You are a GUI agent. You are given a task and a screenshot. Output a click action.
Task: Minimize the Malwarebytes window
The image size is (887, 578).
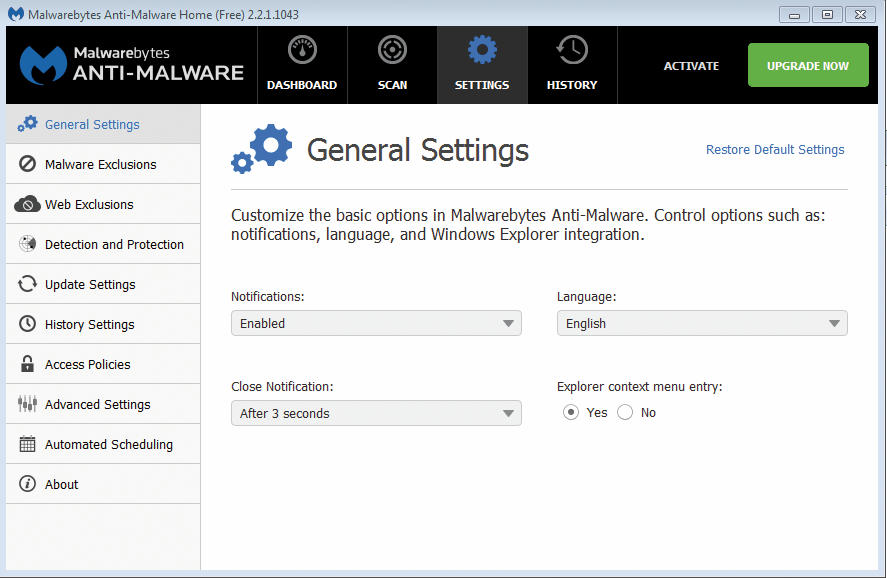point(794,14)
